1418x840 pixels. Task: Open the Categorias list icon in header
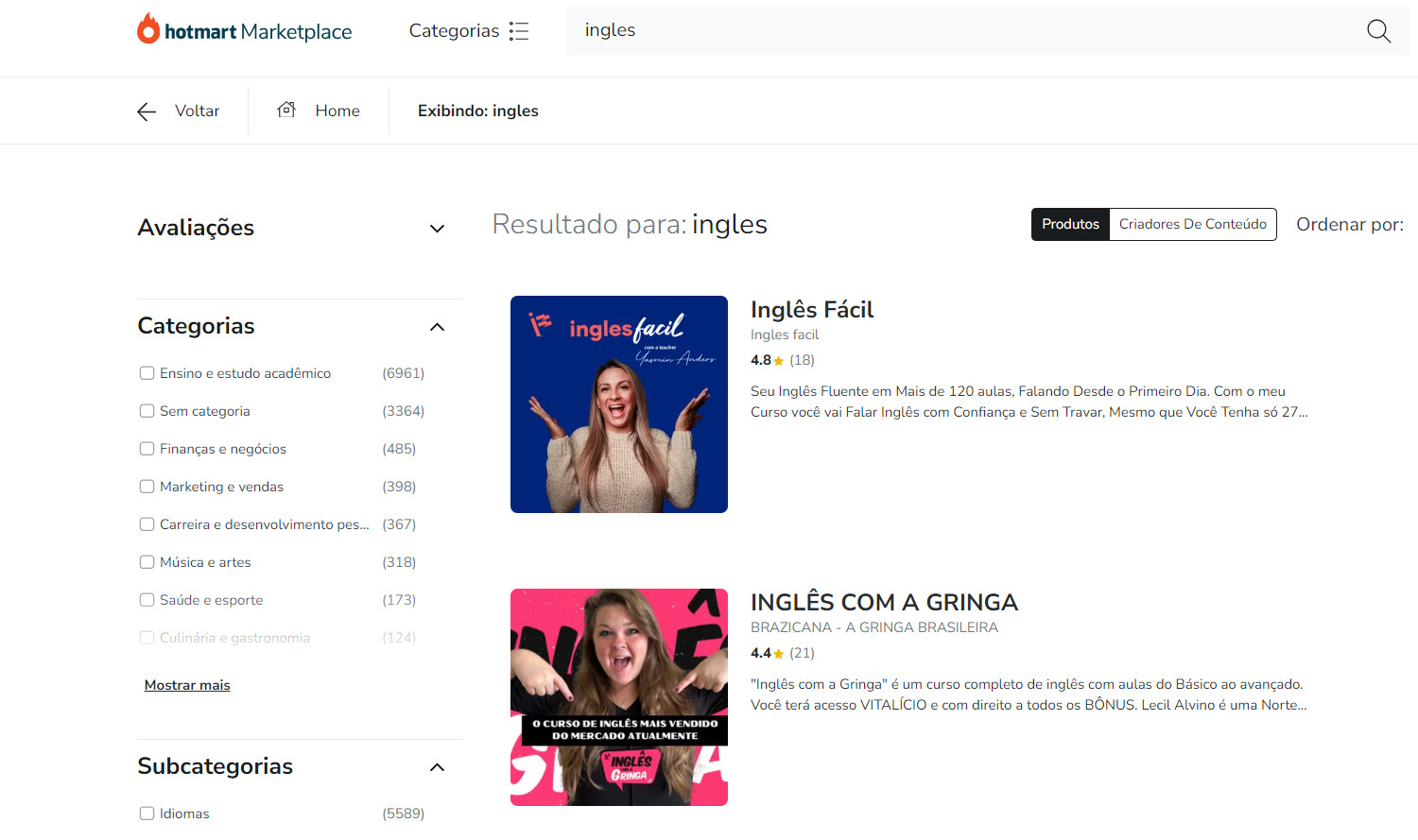point(519,31)
